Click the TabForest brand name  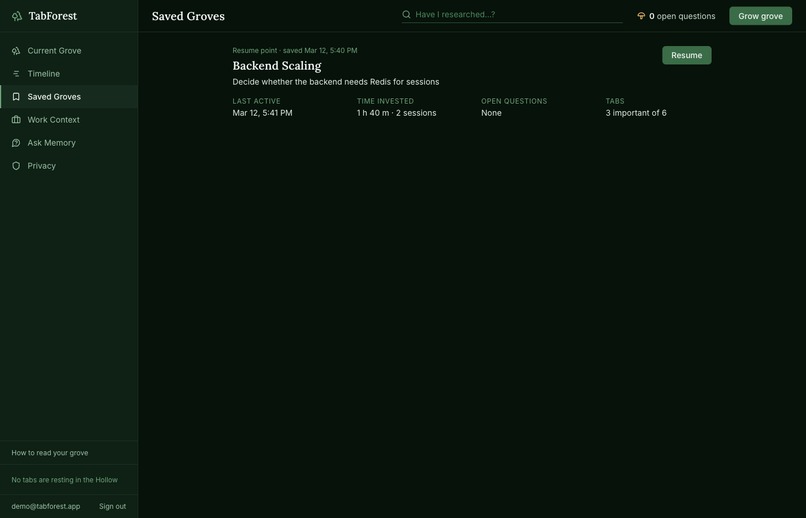tap(52, 16)
